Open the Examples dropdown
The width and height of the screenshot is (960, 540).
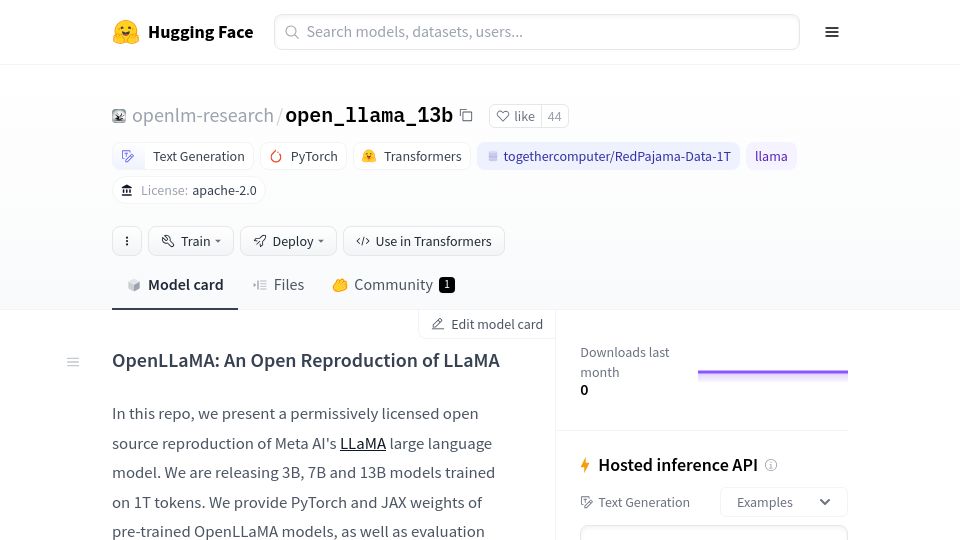(x=784, y=502)
